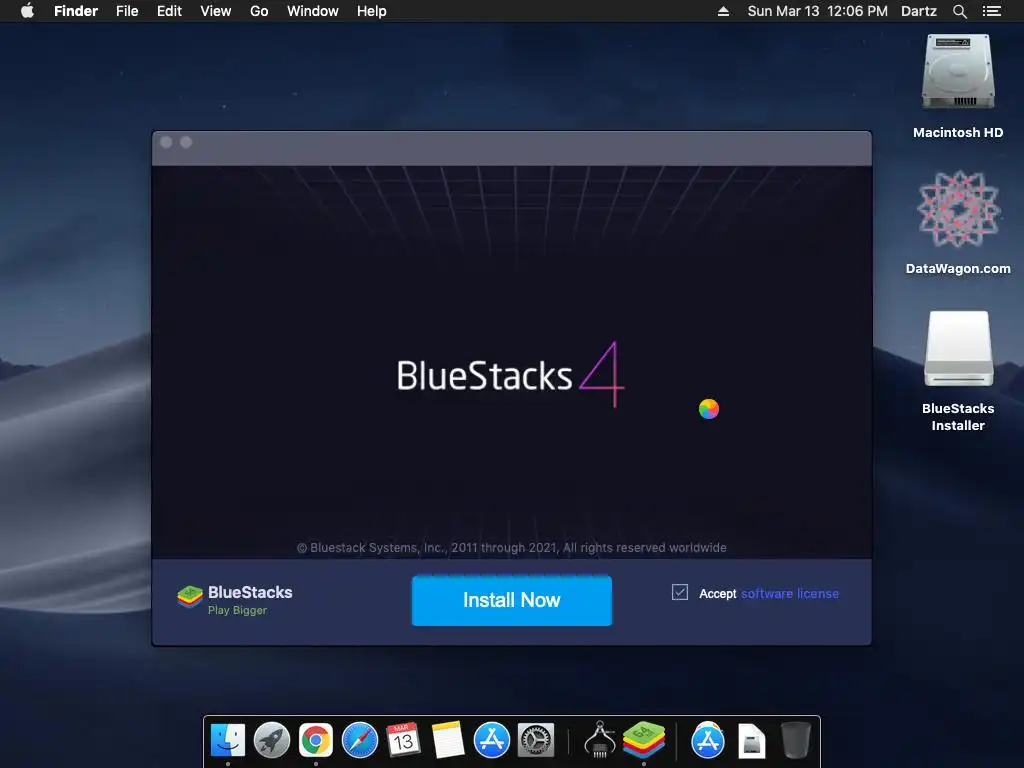Open the Window menu

pos(313,11)
